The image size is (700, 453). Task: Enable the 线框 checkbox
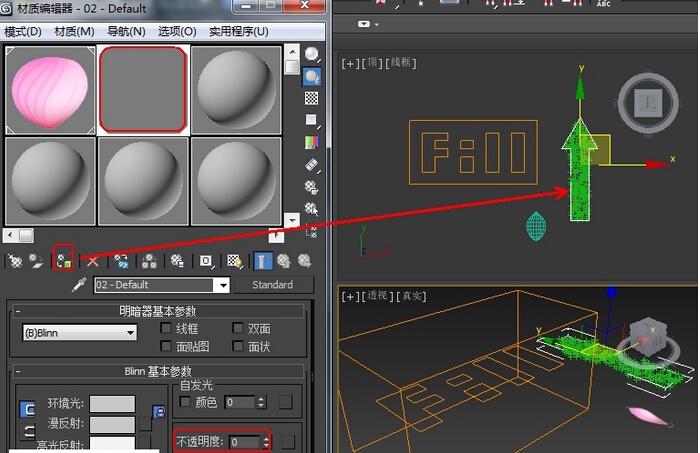(x=166, y=328)
